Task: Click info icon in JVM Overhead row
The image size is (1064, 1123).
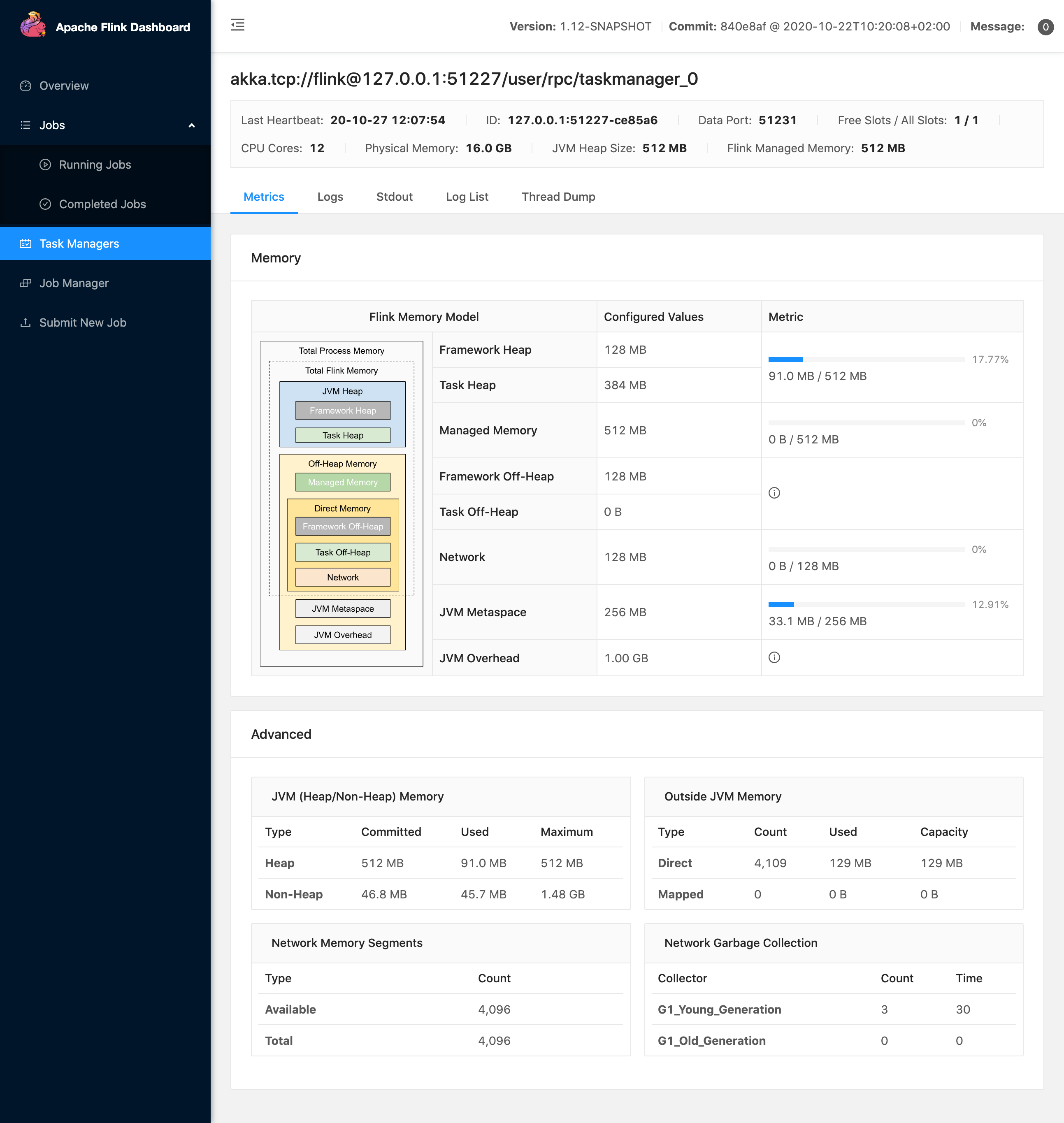Action: click(774, 657)
